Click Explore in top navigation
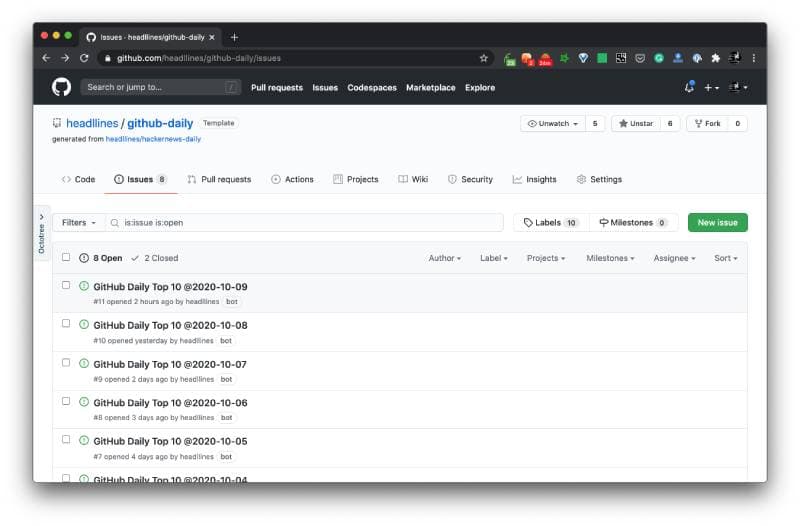Image resolution: width=800 pixels, height=526 pixels. tap(480, 88)
